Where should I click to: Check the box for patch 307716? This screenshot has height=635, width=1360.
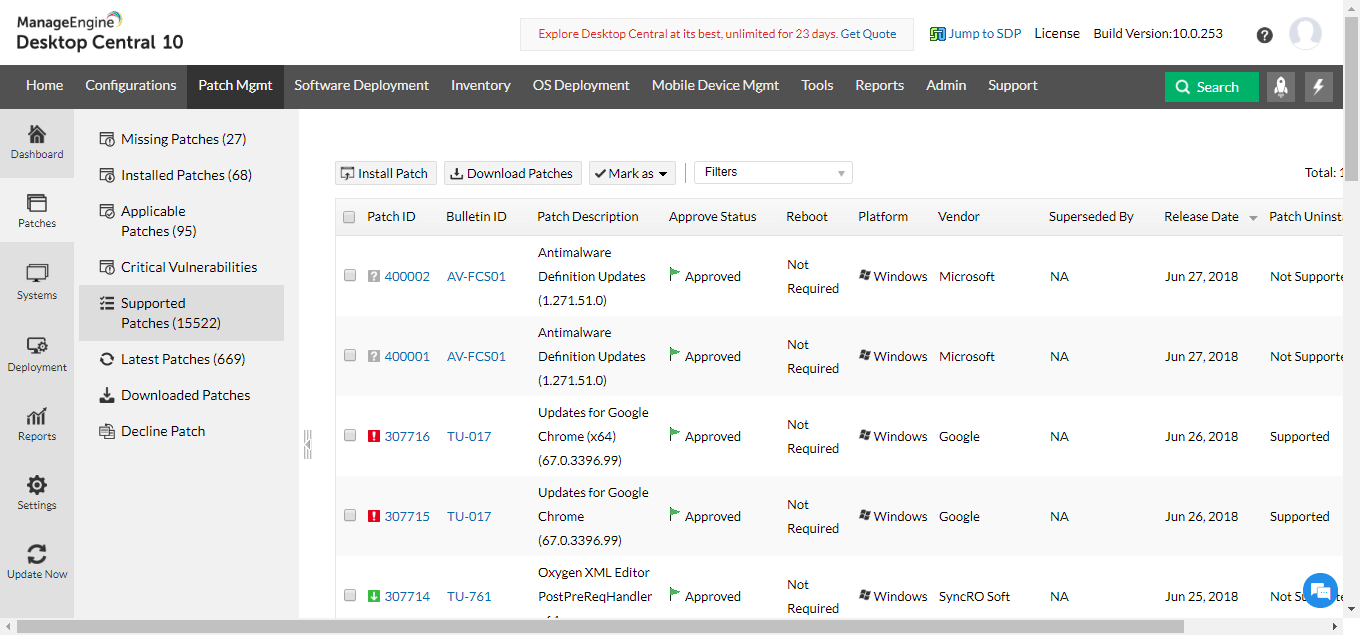350,436
